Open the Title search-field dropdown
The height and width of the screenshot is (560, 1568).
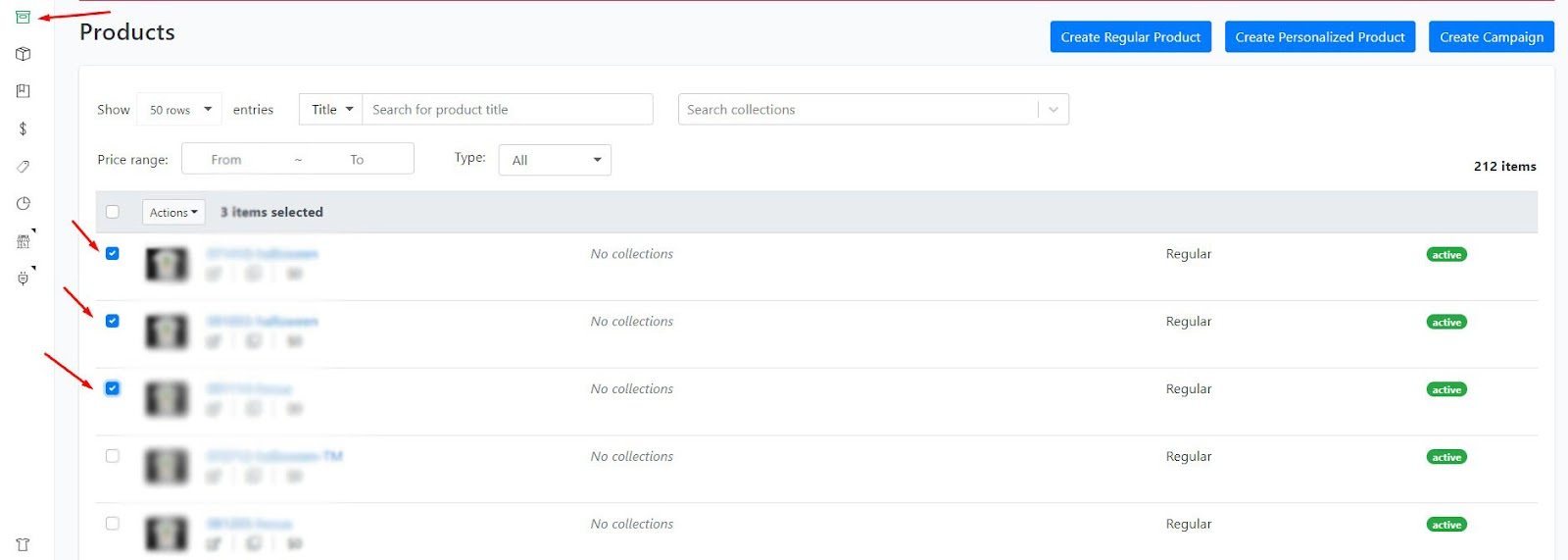[x=331, y=110]
